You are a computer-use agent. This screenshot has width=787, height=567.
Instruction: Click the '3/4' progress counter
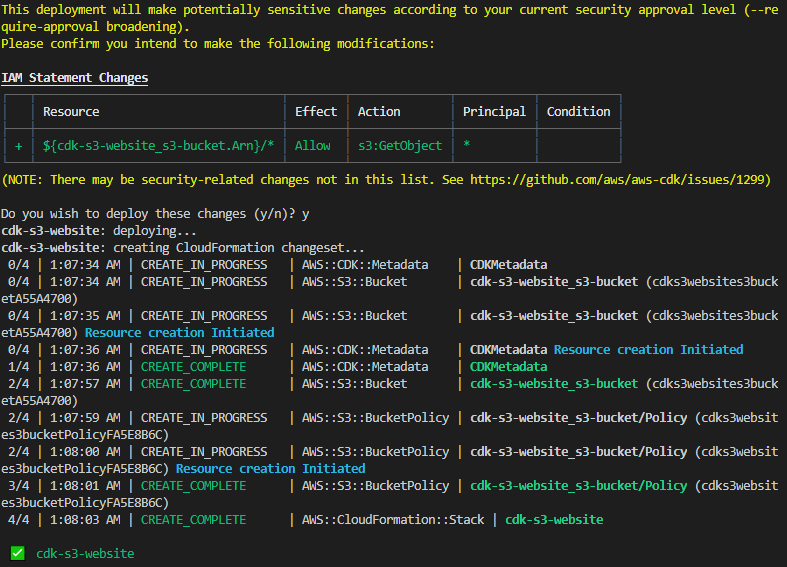19,486
